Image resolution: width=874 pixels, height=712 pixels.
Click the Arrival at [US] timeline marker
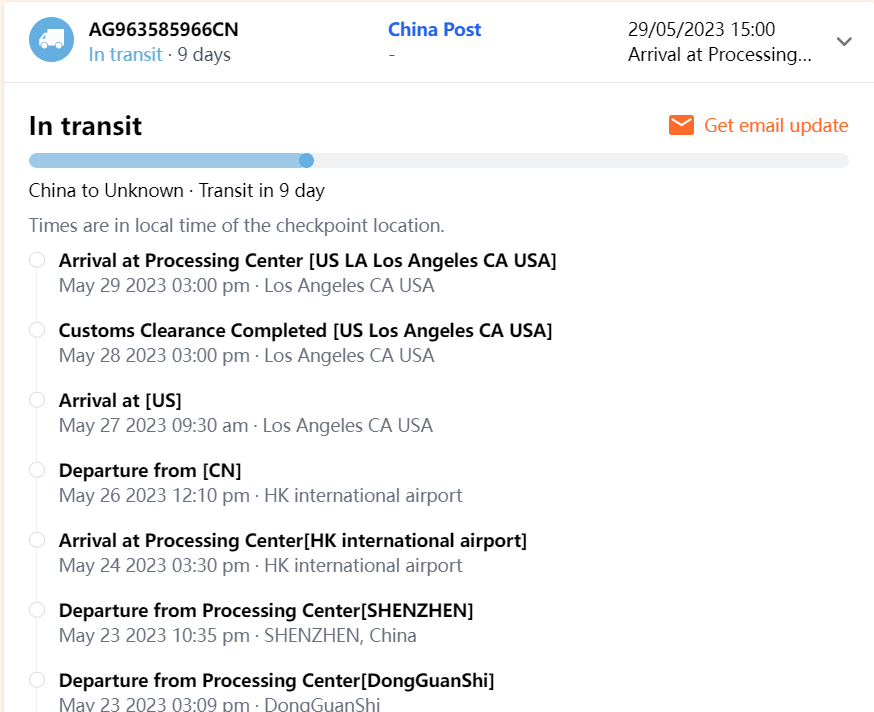click(37, 400)
